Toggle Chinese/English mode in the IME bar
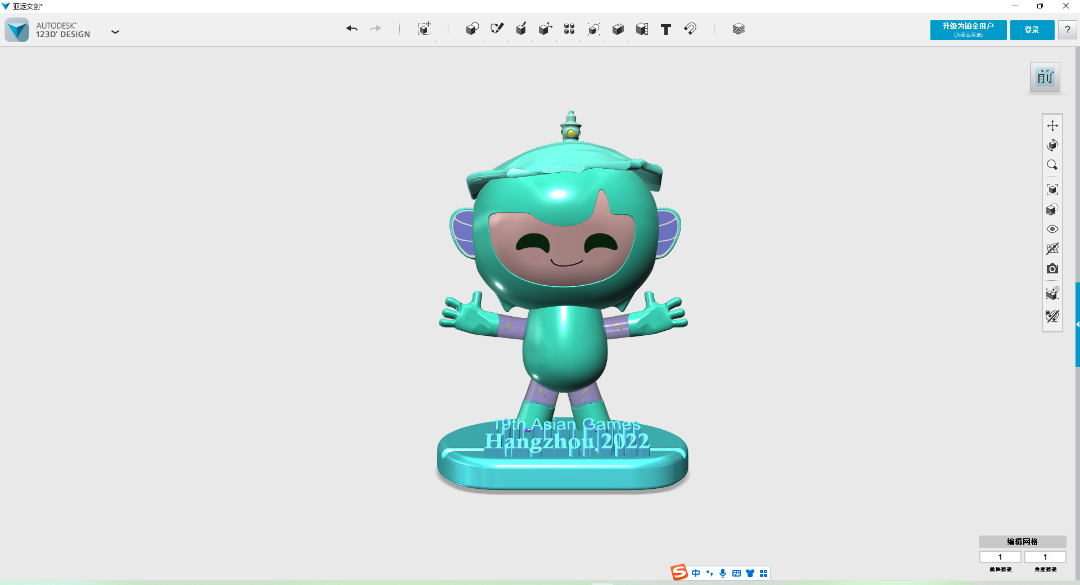The width and height of the screenshot is (1080, 585). click(x=696, y=573)
